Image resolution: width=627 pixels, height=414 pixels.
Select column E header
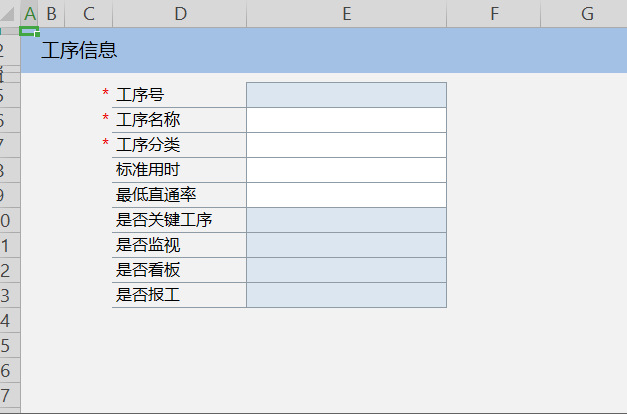(346, 14)
